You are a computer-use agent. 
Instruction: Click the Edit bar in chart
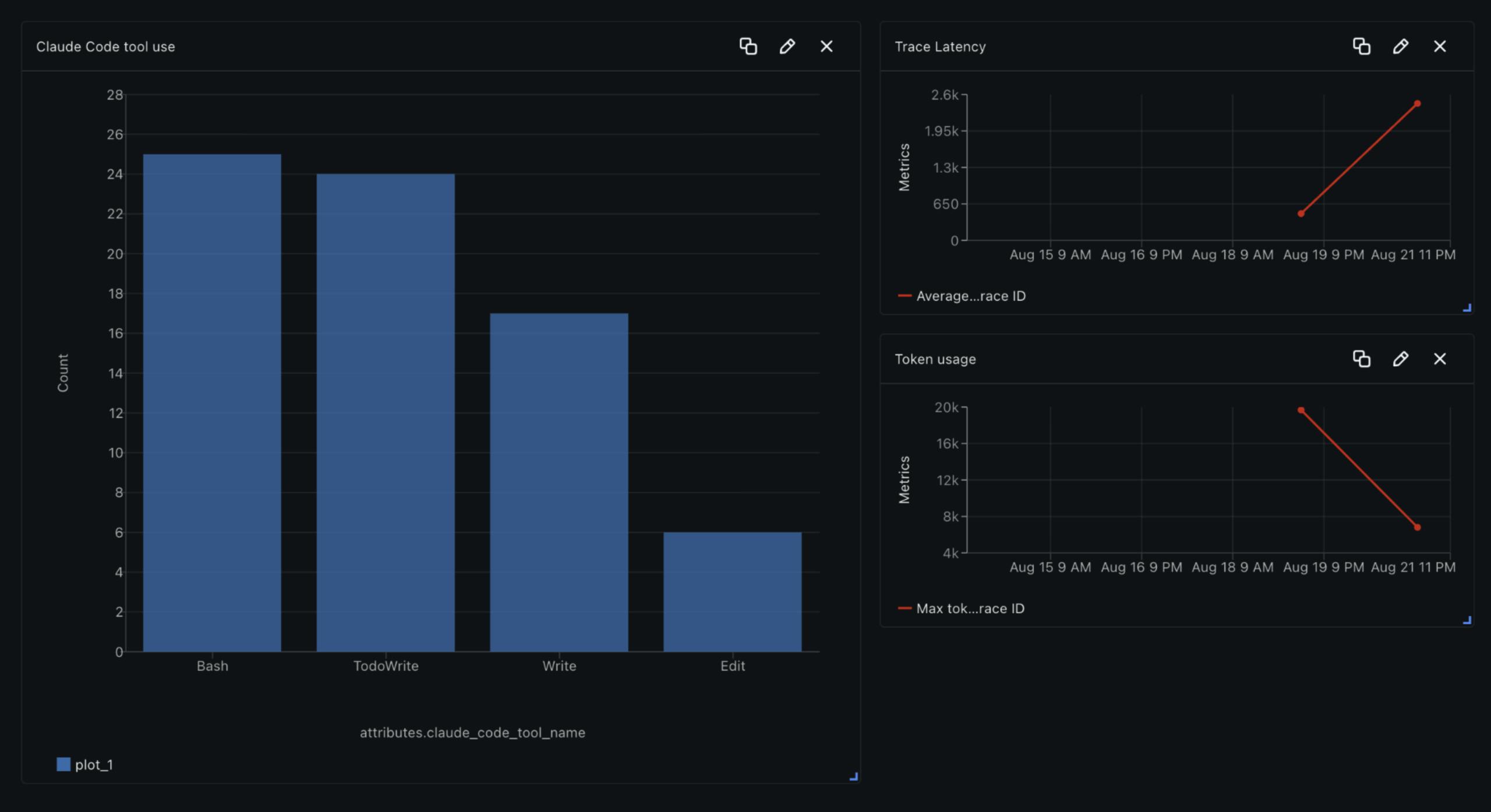tap(732, 591)
